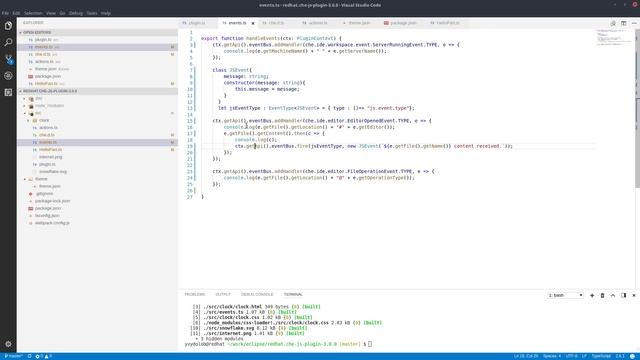Viewport: 640px width, 360px height.
Task: Toggle panel position icon
Action: click(624, 295)
